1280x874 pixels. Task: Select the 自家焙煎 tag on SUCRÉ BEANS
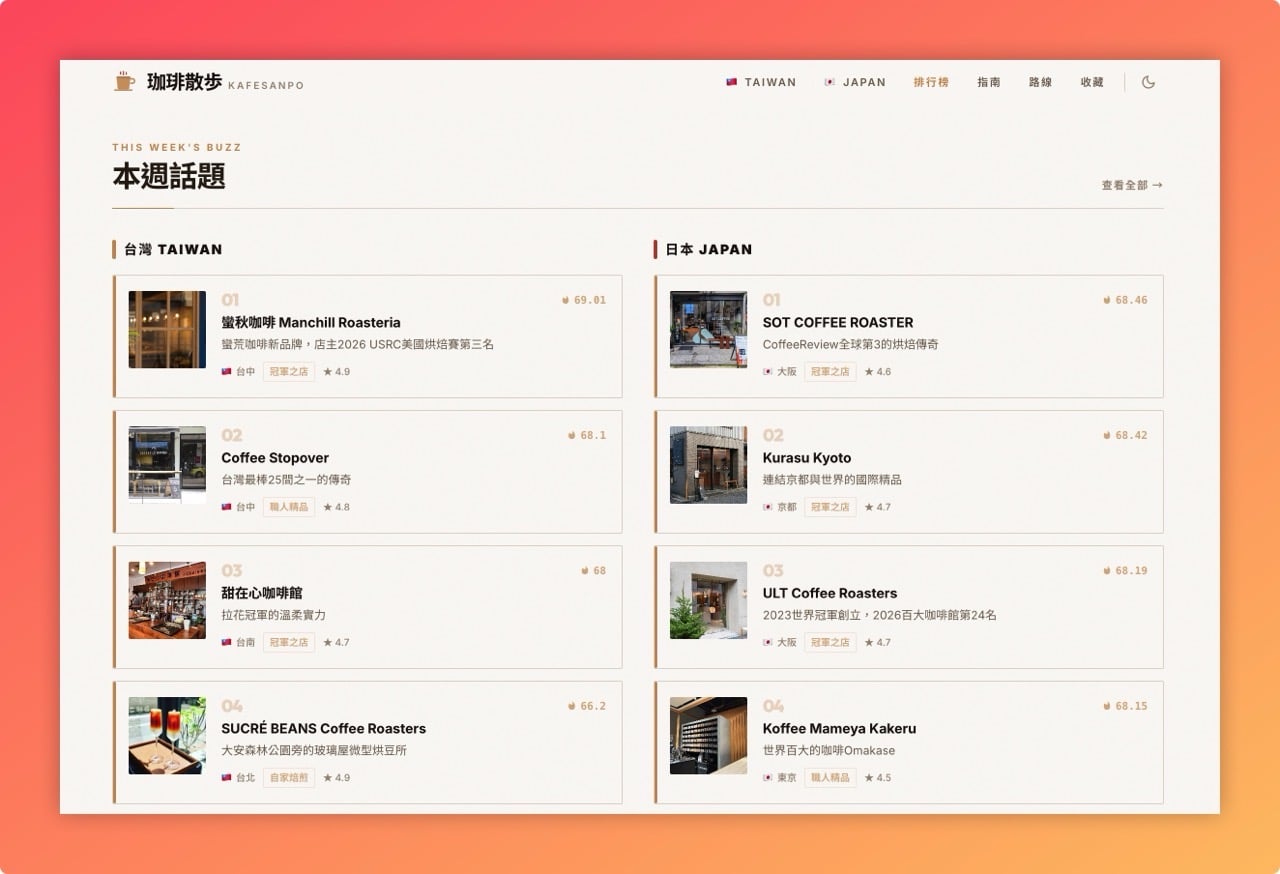pyautogui.click(x=289, y=778)
